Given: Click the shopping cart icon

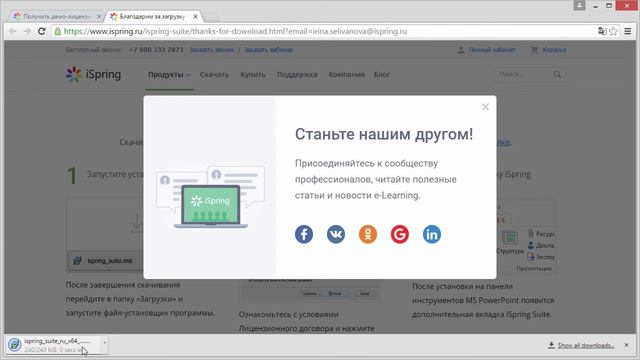Looking at the screenshot, I should tap(534, 50).
